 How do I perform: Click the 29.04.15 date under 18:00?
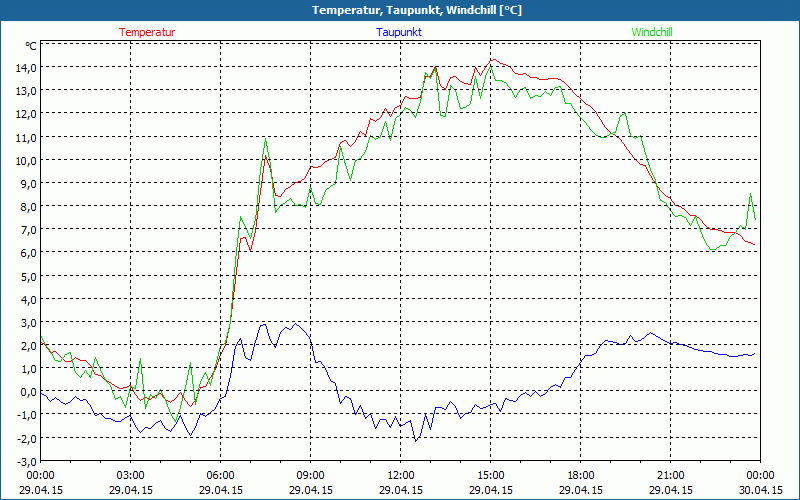(x=581, y=490)
